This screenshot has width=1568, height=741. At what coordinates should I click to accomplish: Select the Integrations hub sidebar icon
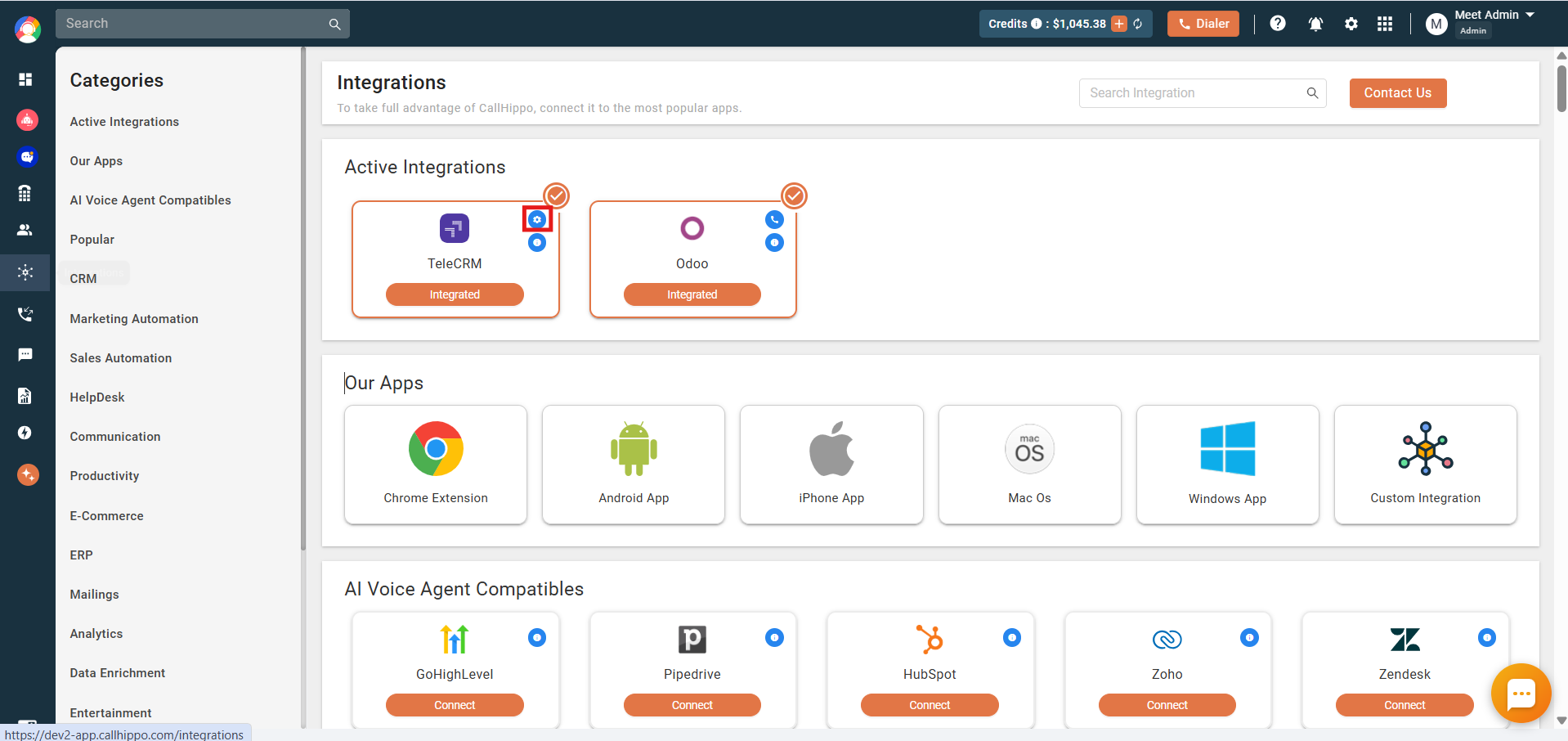(x=25, y=272)
